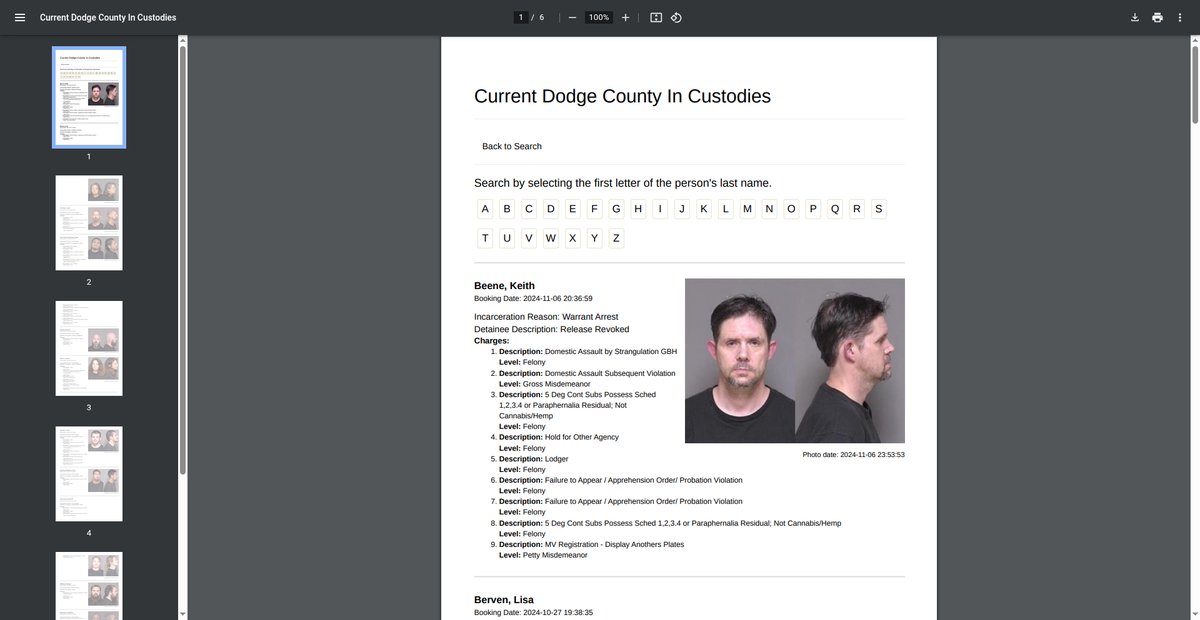Search names beginning with V
This screenshot has width=1200, height=620.
coord(529,238)
